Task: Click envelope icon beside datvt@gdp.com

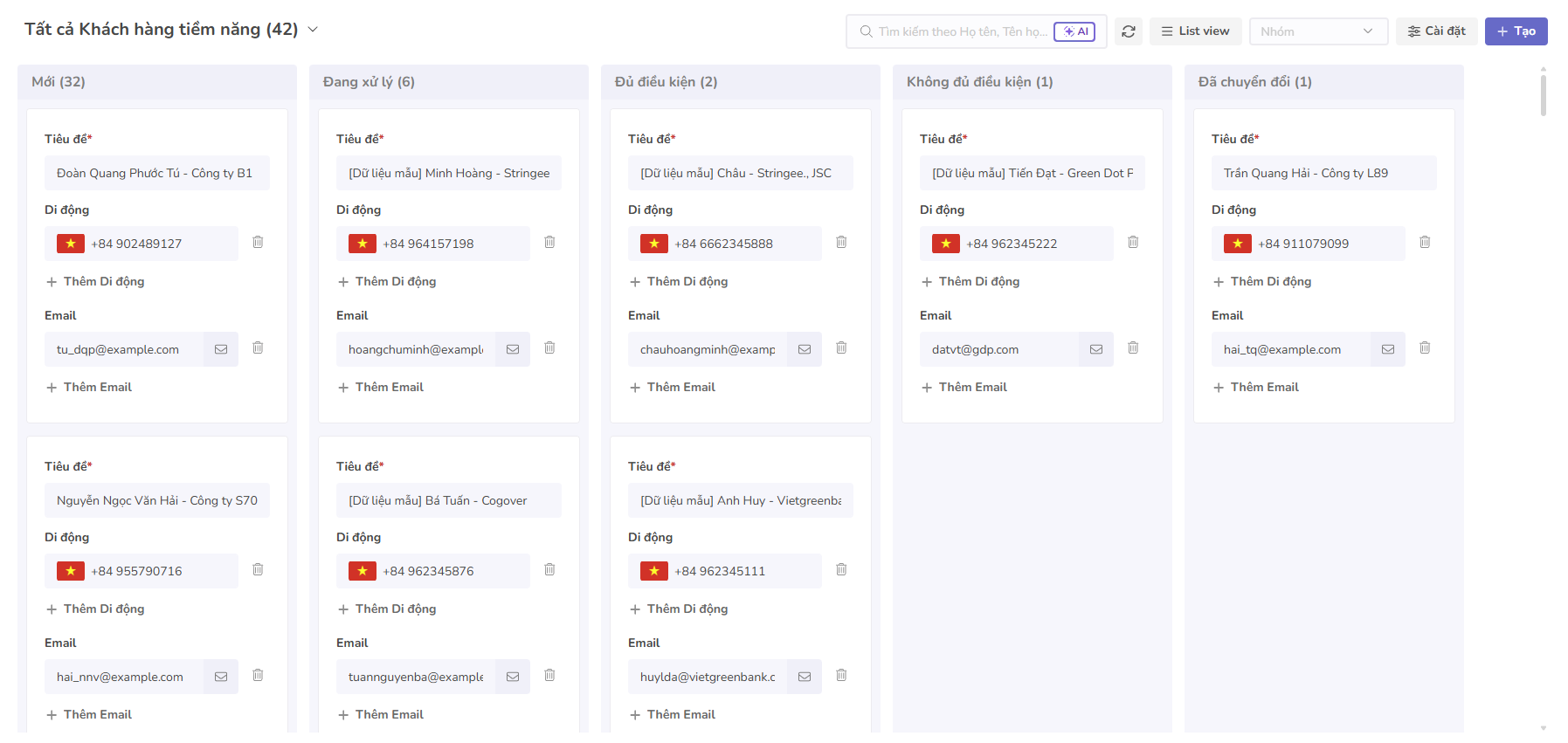Action: click(x=1095, y=349)
